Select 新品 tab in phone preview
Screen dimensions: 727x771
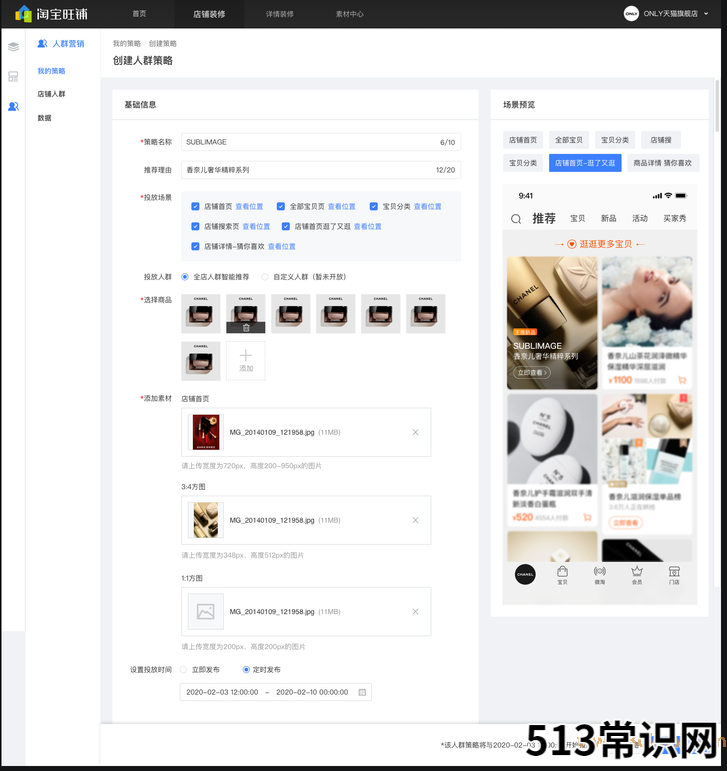(609, 218)
